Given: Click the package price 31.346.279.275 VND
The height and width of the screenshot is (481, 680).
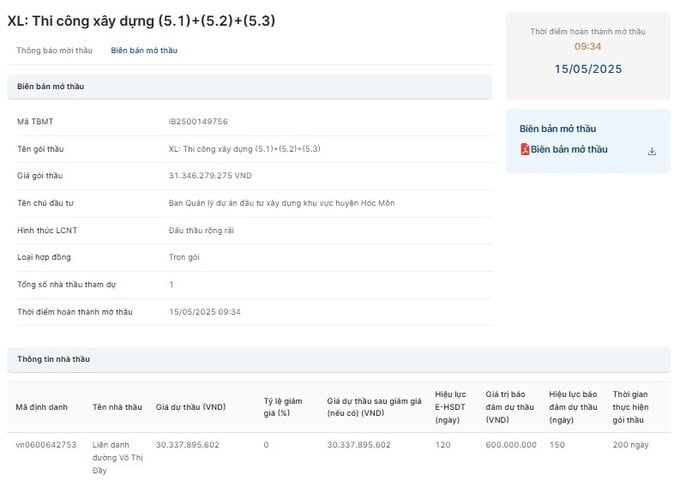Looking at the screenshot, I should [210, 176].
